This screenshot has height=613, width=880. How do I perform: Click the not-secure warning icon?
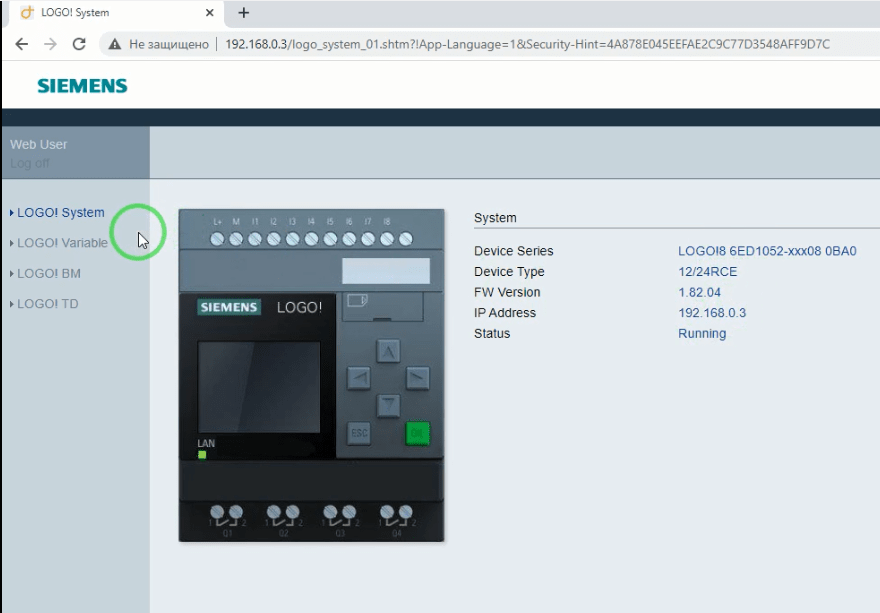coord(115,44)
